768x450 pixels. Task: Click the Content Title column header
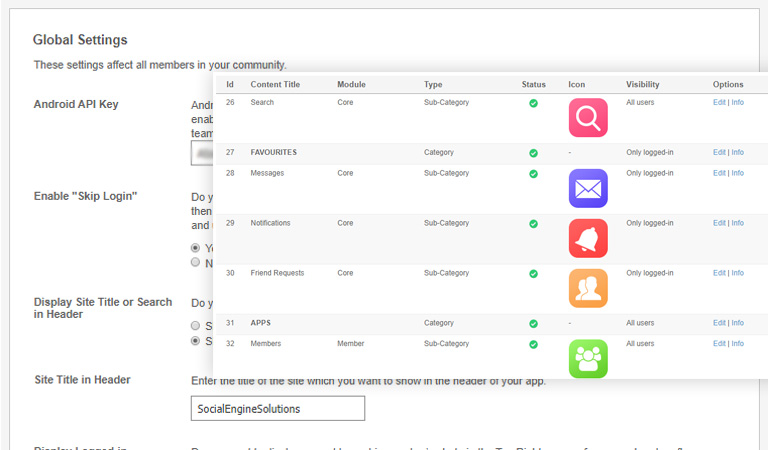click(274, 84)
